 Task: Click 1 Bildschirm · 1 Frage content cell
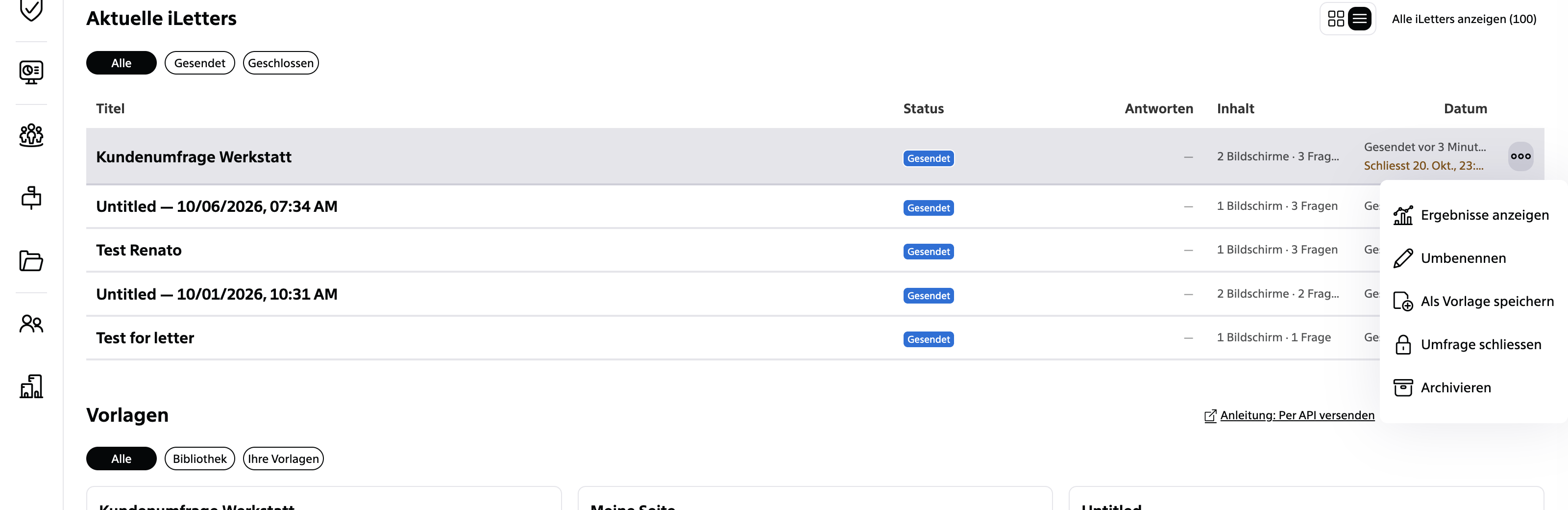pos(1274,337)
